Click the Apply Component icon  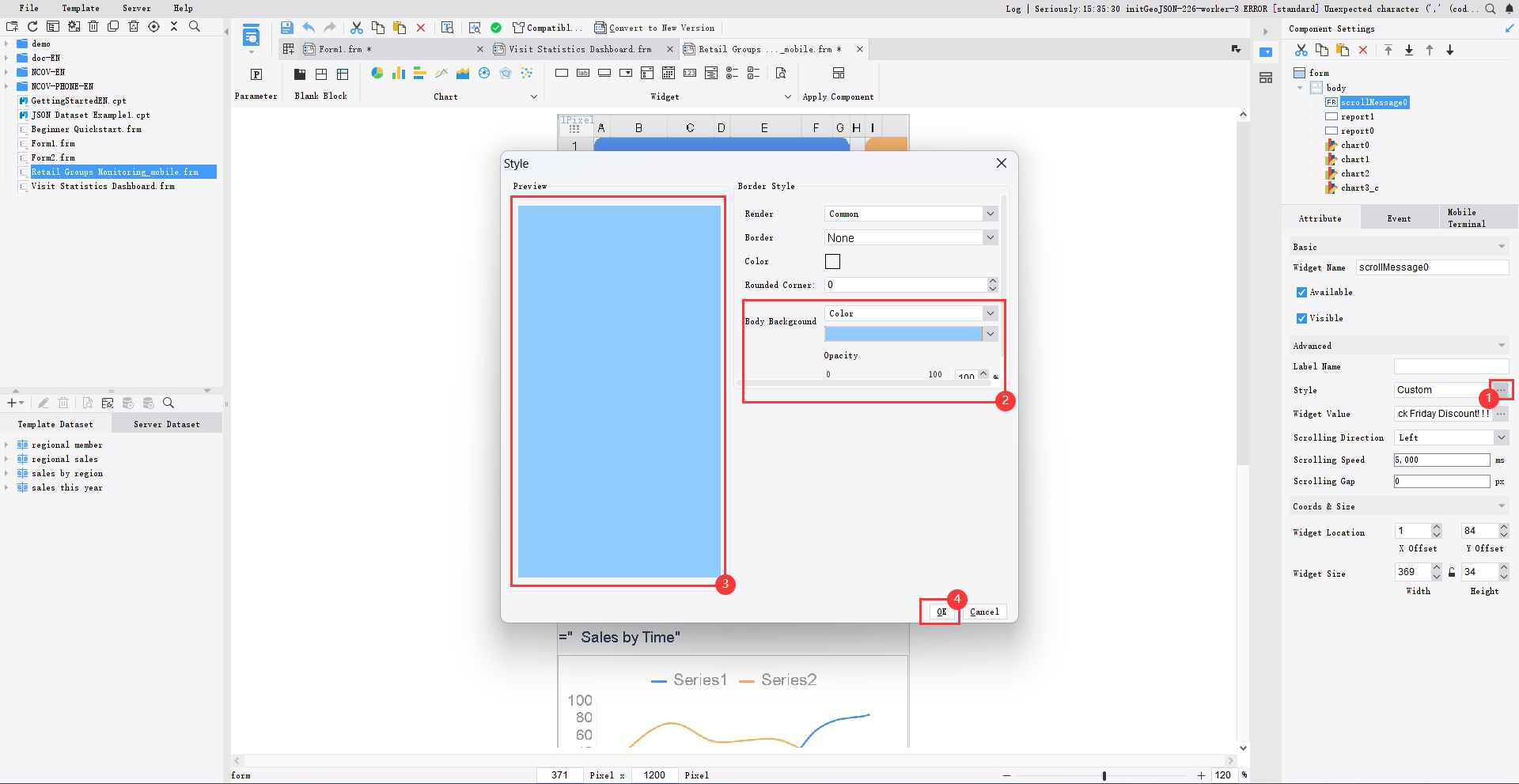click(x=839, y=73)
